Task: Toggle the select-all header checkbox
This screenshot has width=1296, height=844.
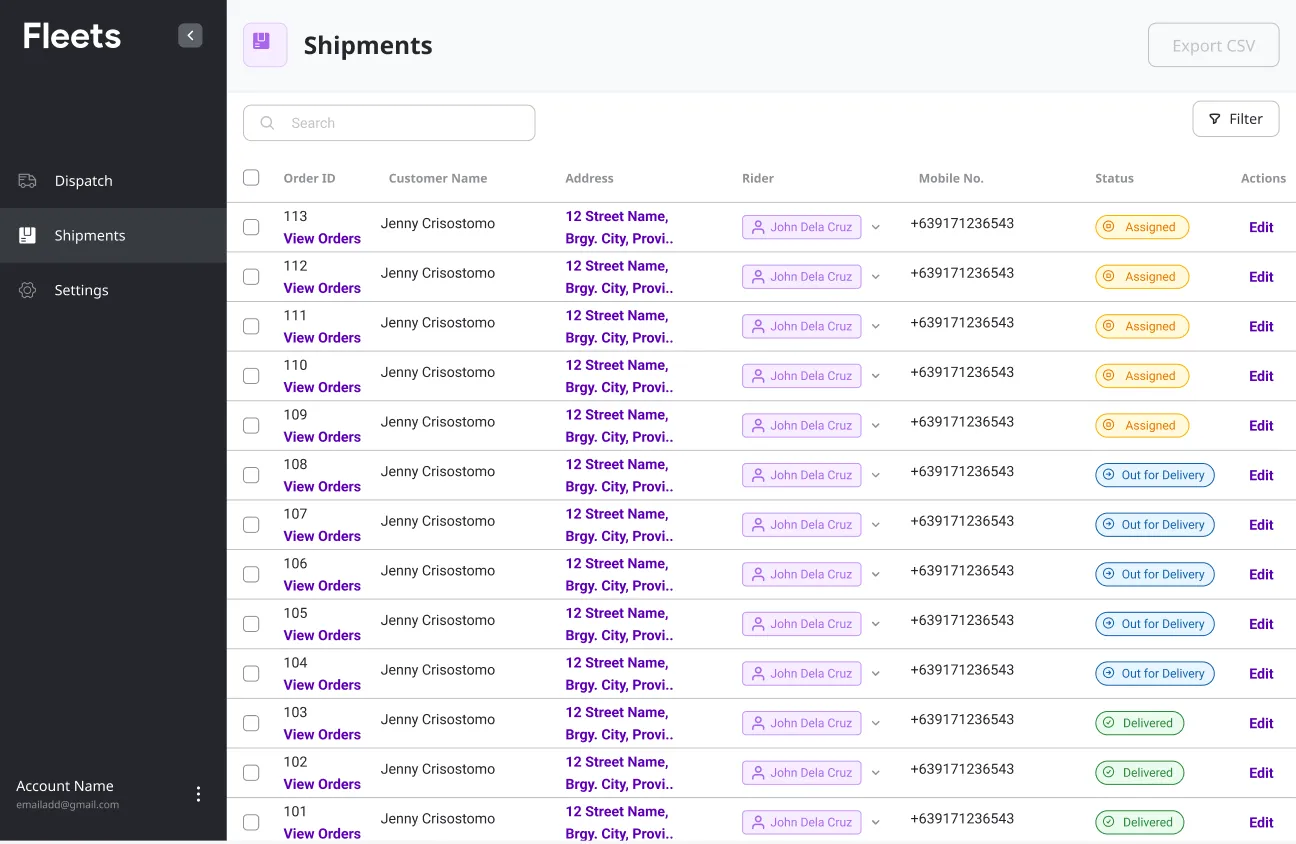Action: coord(251,177)
